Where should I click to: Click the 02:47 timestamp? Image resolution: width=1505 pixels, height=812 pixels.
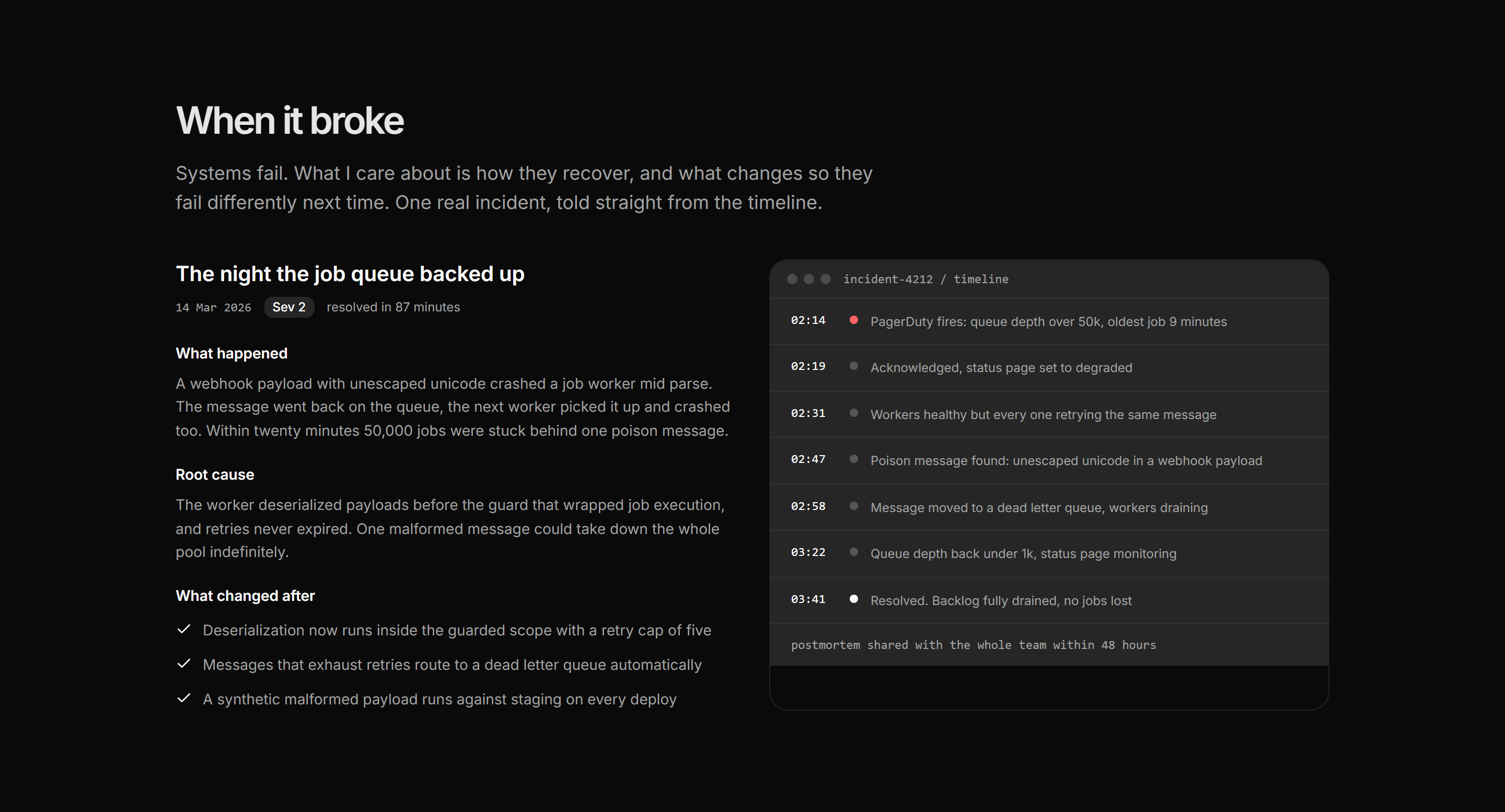(x=808, y=459)
